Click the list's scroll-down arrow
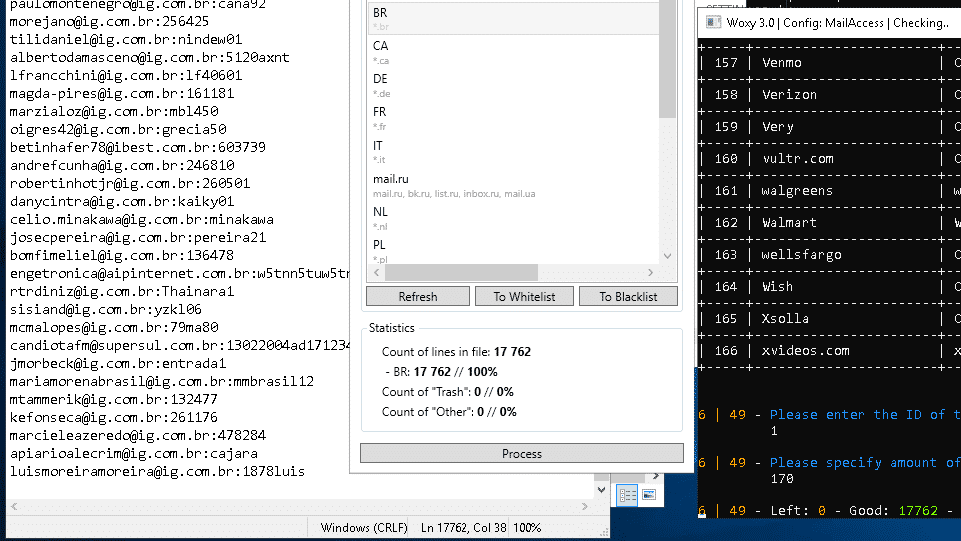This screenshot has height=541, width=961. click(x=668, y=256)
